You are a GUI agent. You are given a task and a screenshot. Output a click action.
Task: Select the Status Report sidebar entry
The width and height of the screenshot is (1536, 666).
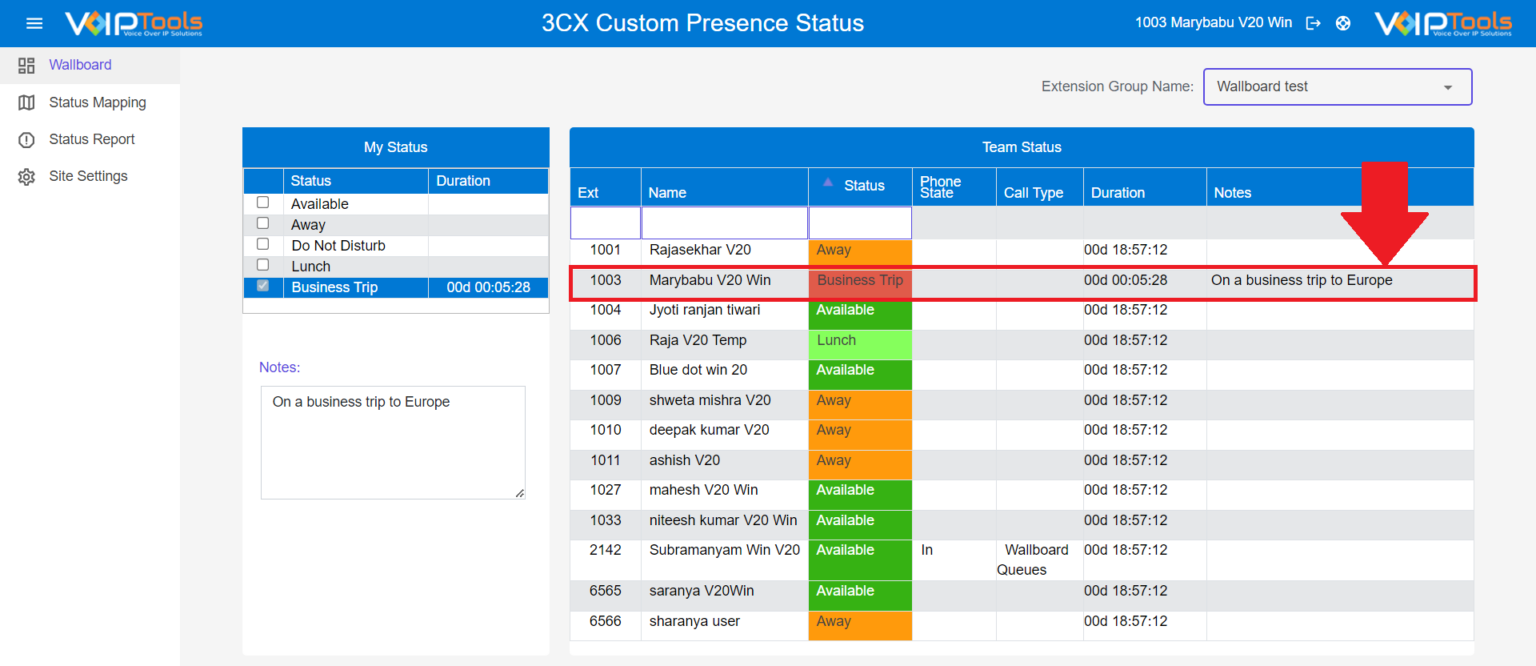(92, 139)
